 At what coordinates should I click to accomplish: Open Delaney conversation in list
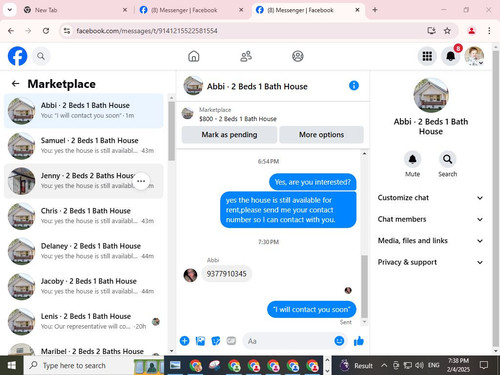(x=84, y=251)
